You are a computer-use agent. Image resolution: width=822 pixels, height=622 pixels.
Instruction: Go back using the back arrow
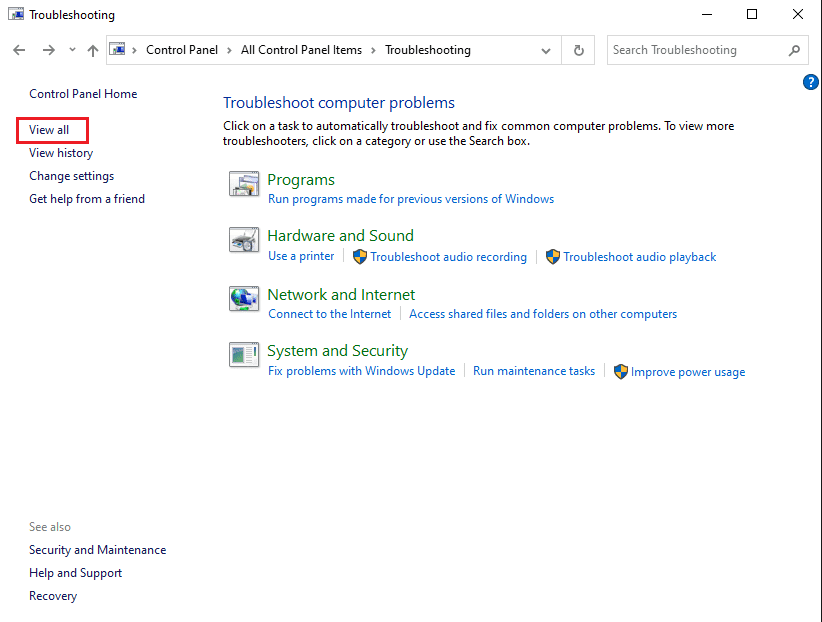click(x=19, y=50)
